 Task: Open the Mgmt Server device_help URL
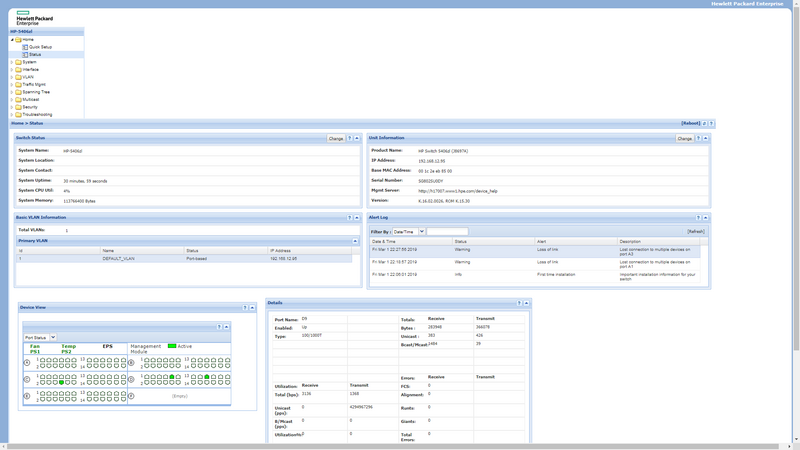(458, 191)
